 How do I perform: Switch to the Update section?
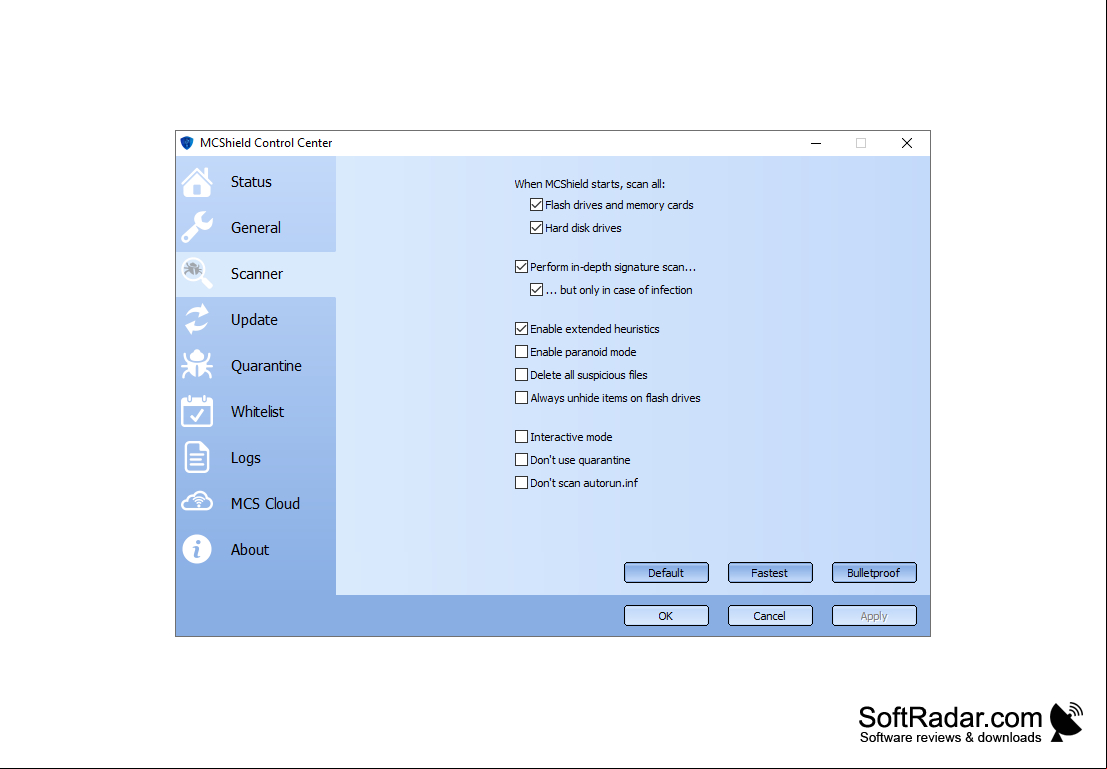tap(254, 319)
